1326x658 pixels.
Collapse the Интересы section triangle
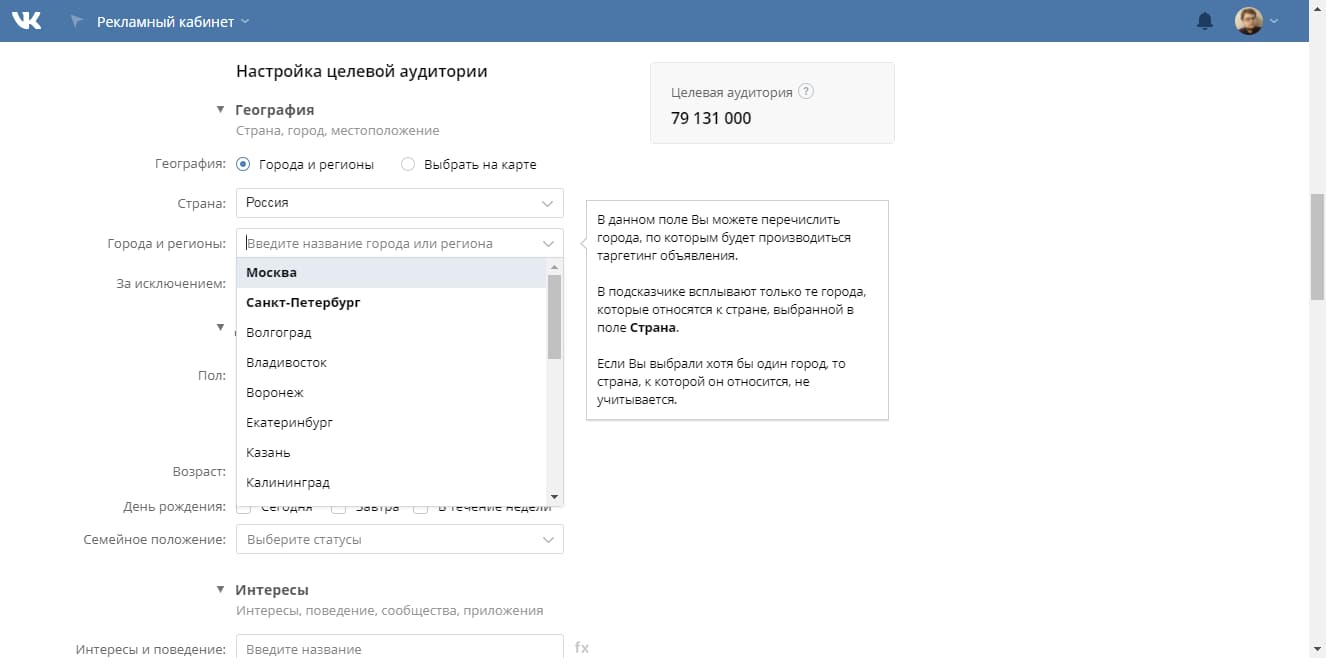pyautogui.click(x=220, y=590)
